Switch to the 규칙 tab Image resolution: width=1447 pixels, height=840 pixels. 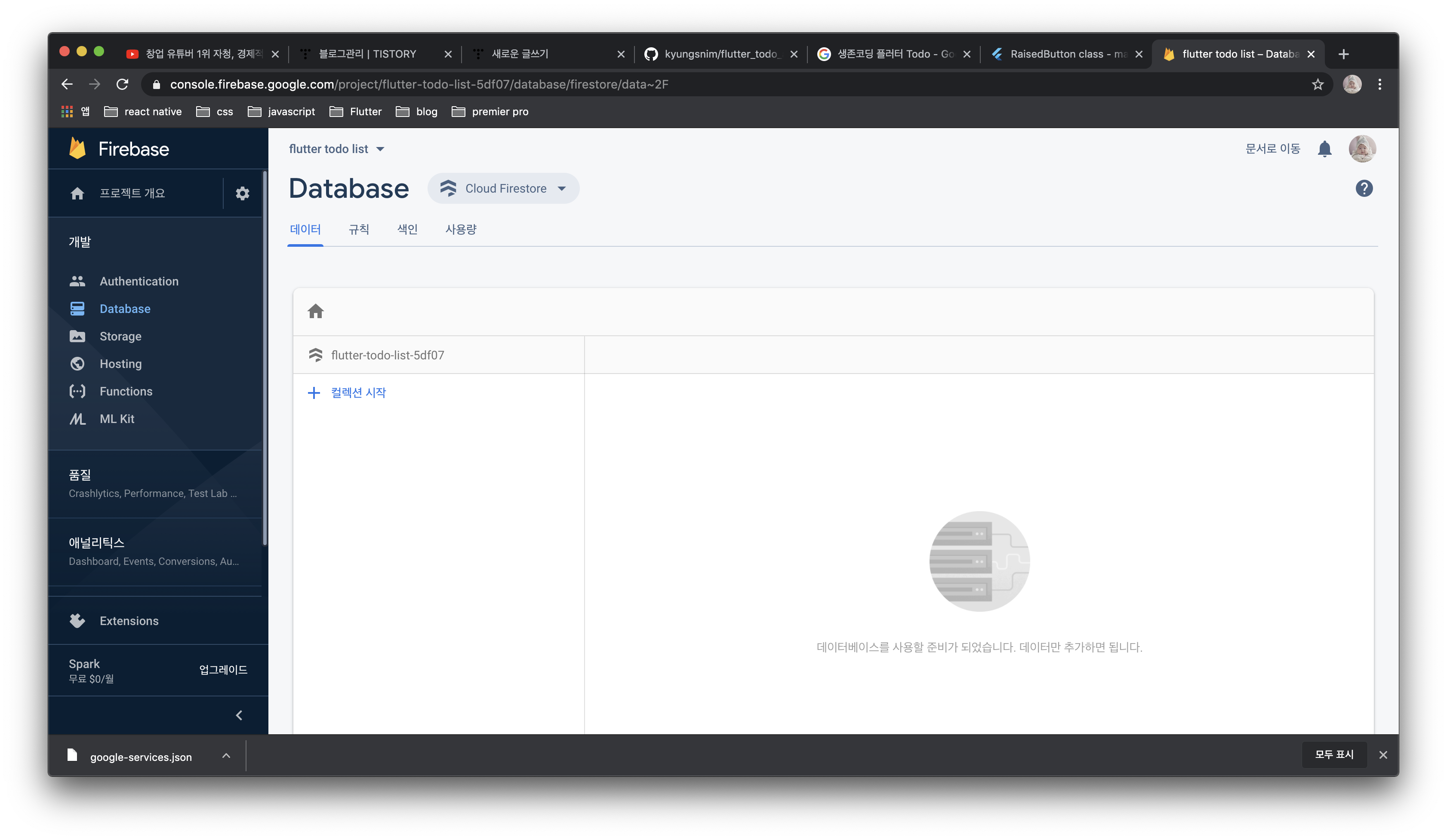(359, 230)
